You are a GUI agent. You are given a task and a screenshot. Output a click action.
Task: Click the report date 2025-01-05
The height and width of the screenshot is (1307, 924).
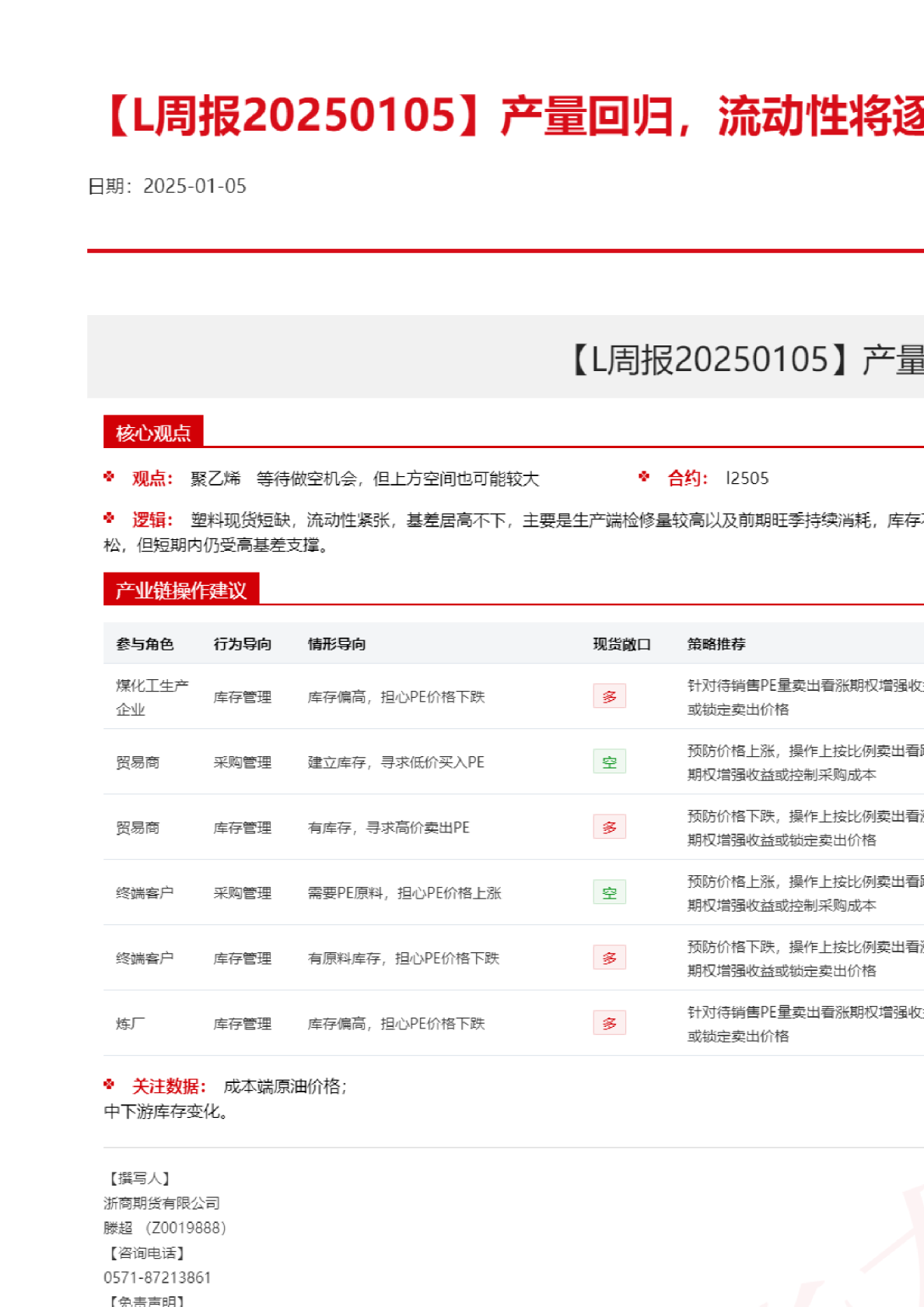[x=194, y=187]
